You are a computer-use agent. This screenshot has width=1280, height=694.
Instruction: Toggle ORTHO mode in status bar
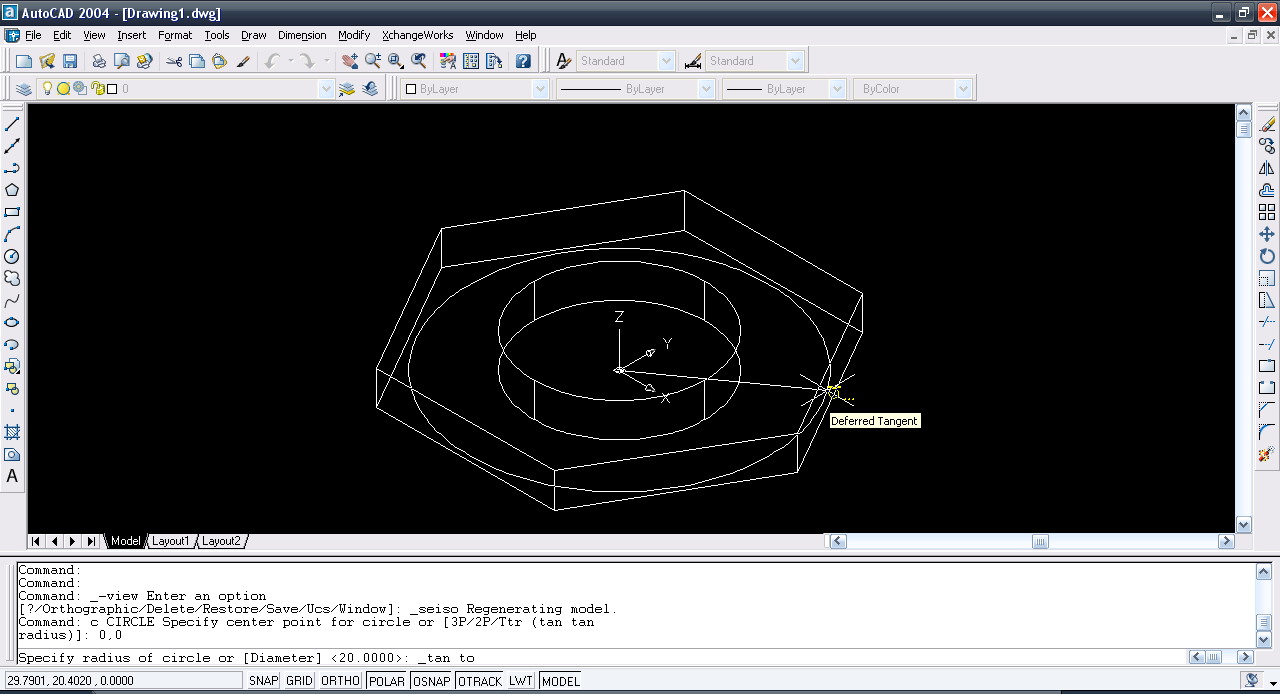[341, 681]
